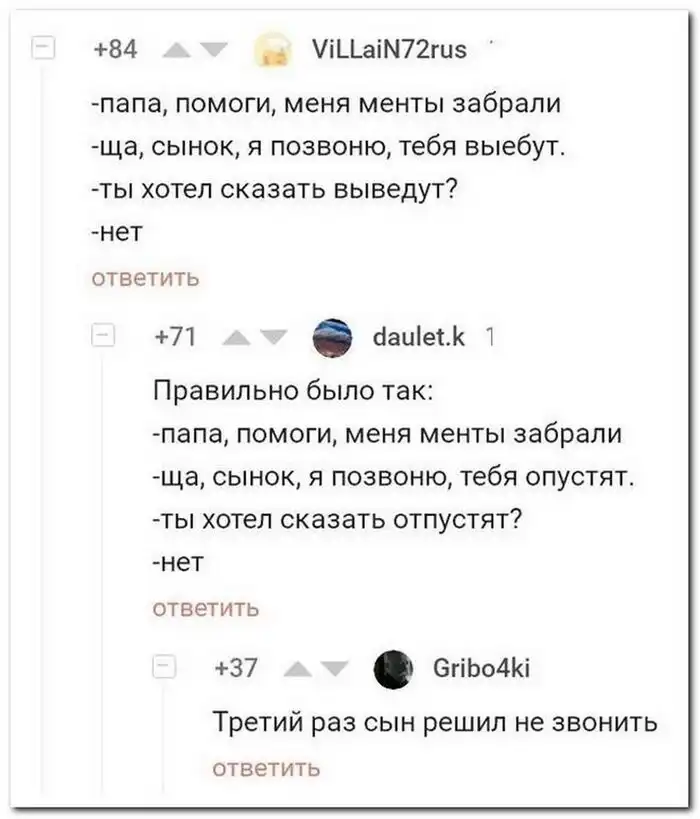Click Gribo4ki's dark avatar image
Viewport: 700px width, 819px height.
pos(394,669)
